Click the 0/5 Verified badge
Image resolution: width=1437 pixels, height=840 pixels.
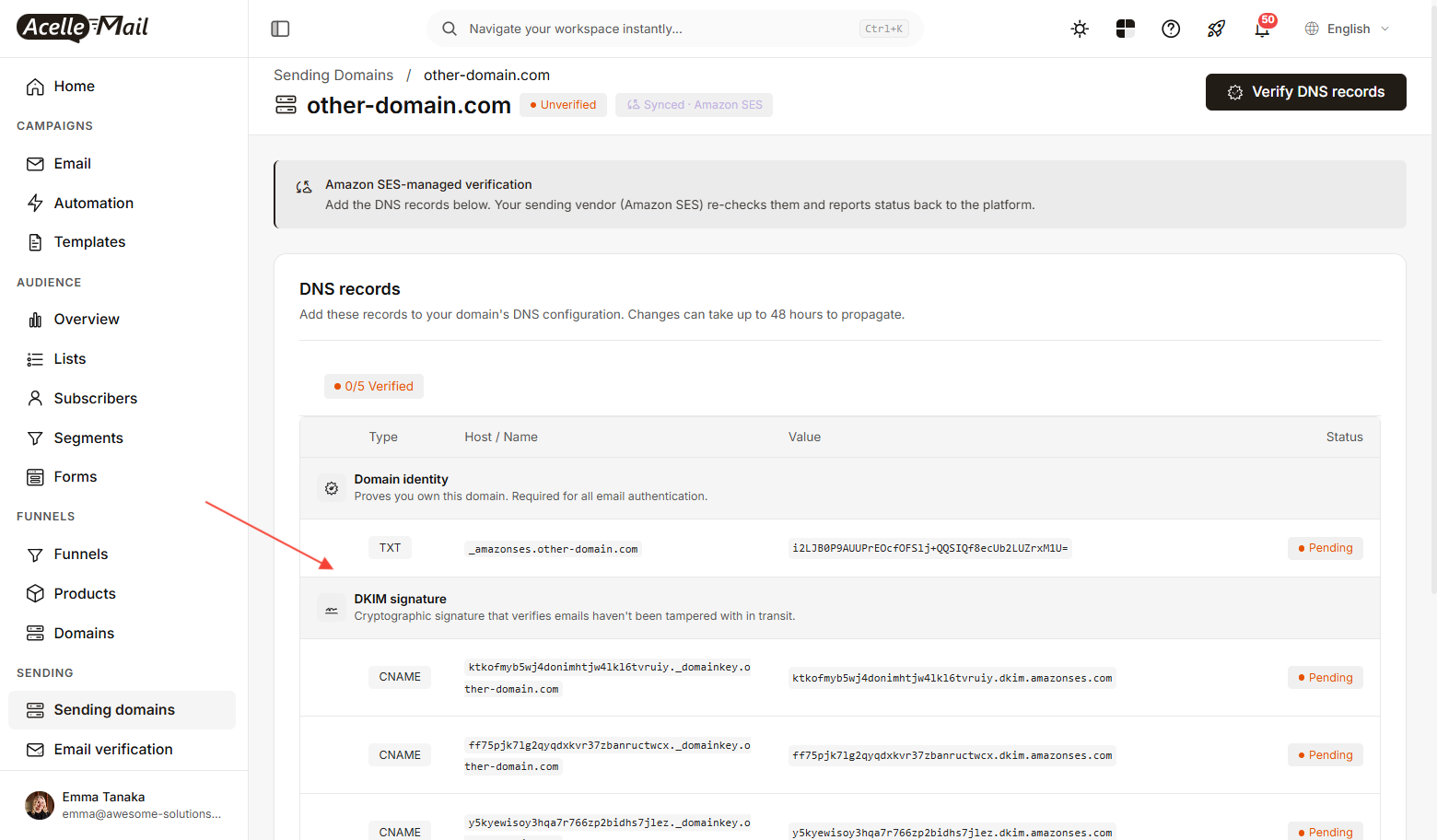[374, 387]
